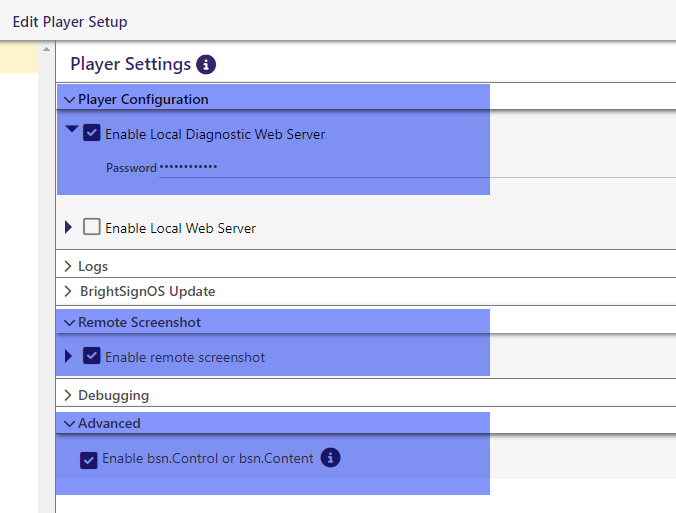Expand the BrightSignOS Update section
The width and height of the screenshot is (676, 513).
click(69, 292)
